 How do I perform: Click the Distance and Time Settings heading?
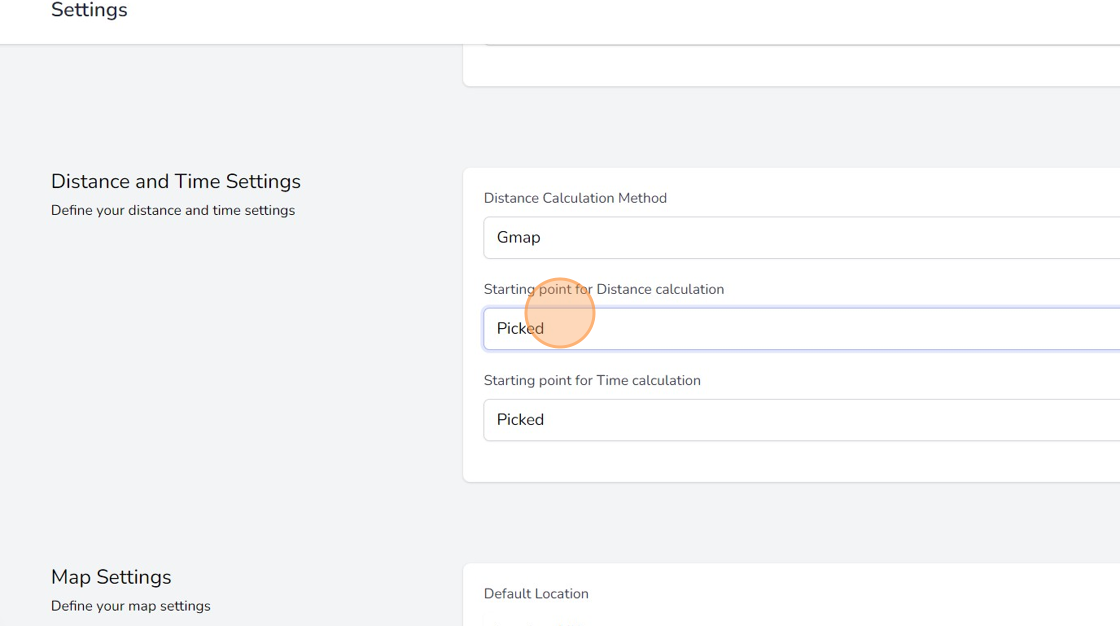pyautogui.click(x=176, y=181)
